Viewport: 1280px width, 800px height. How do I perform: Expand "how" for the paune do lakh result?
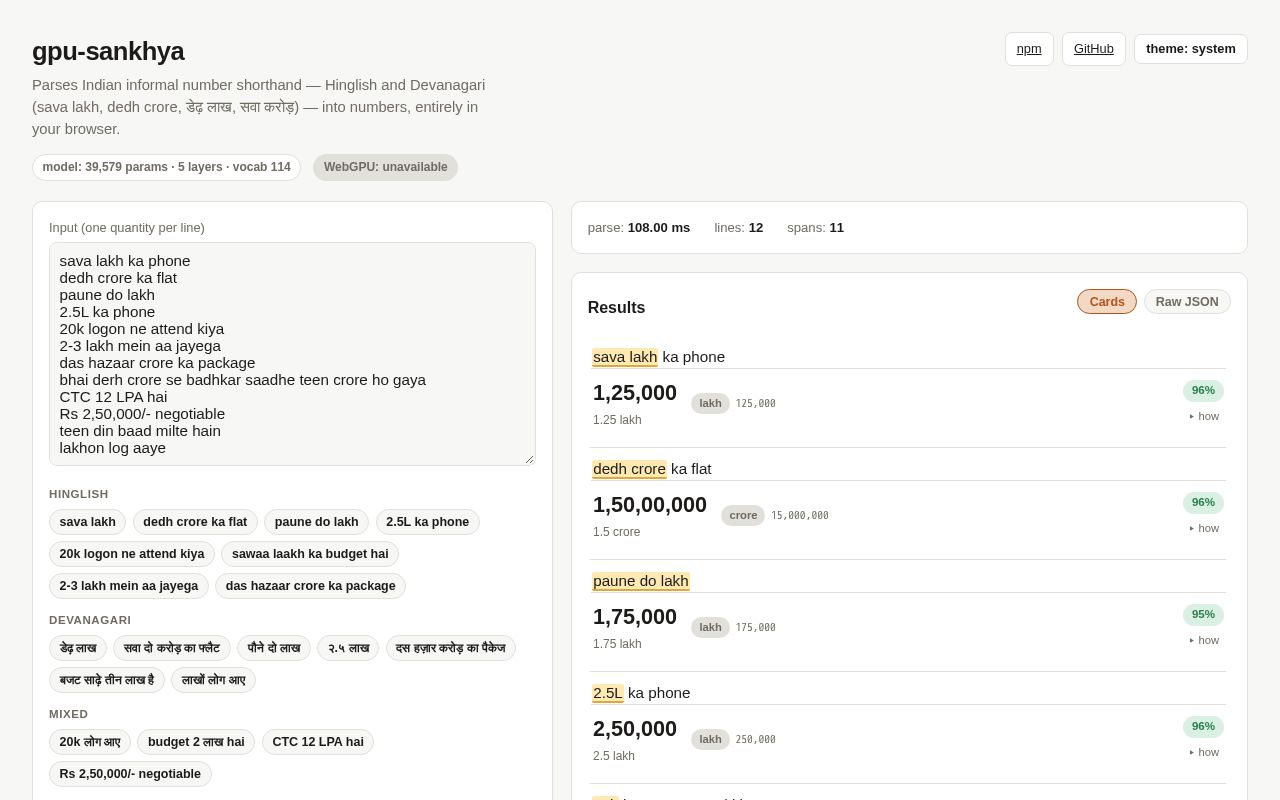pos(1204,640)
